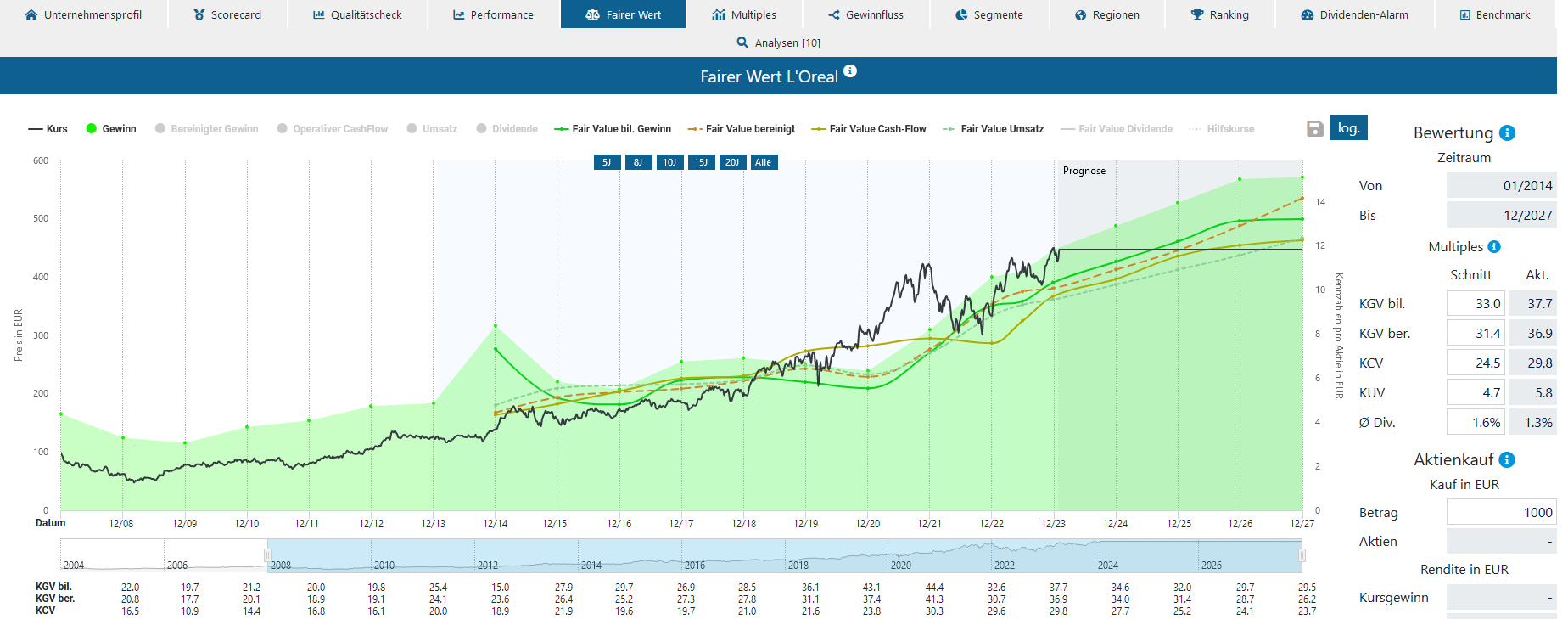Click the Betrag input field showing 1000

pos(1501,512)
